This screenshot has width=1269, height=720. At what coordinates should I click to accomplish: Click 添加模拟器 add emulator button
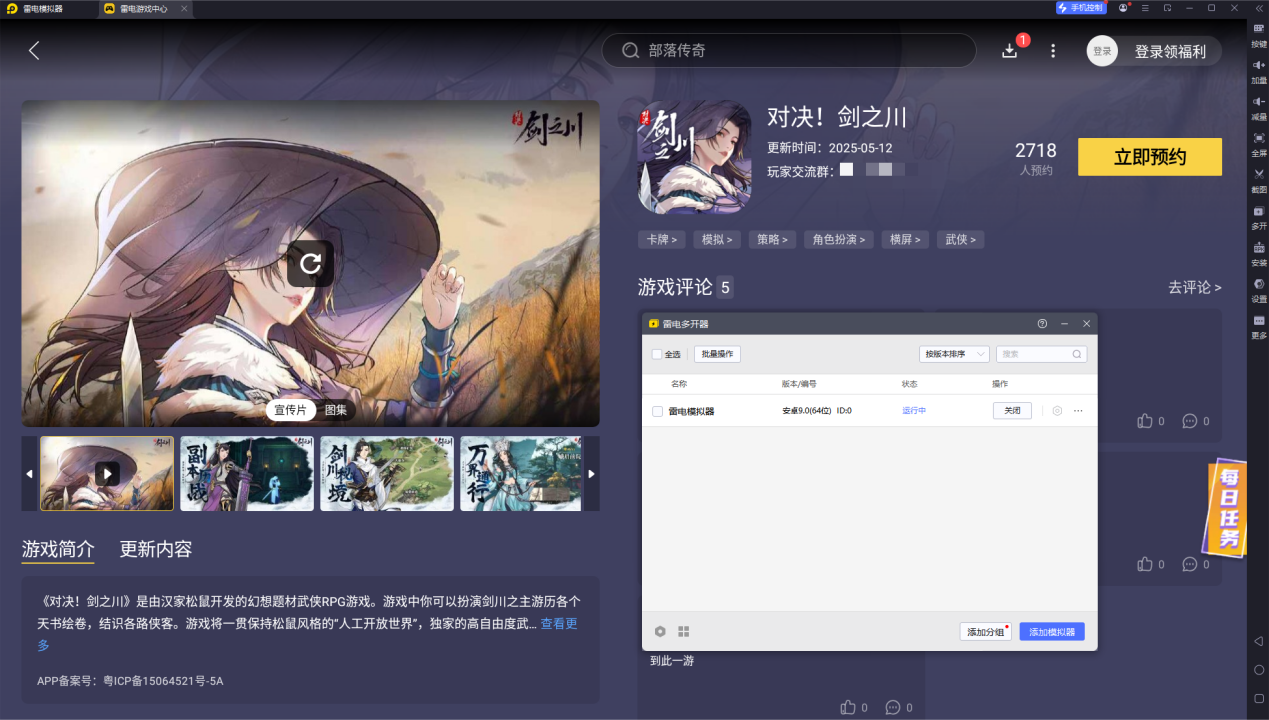coord(1052,632)
